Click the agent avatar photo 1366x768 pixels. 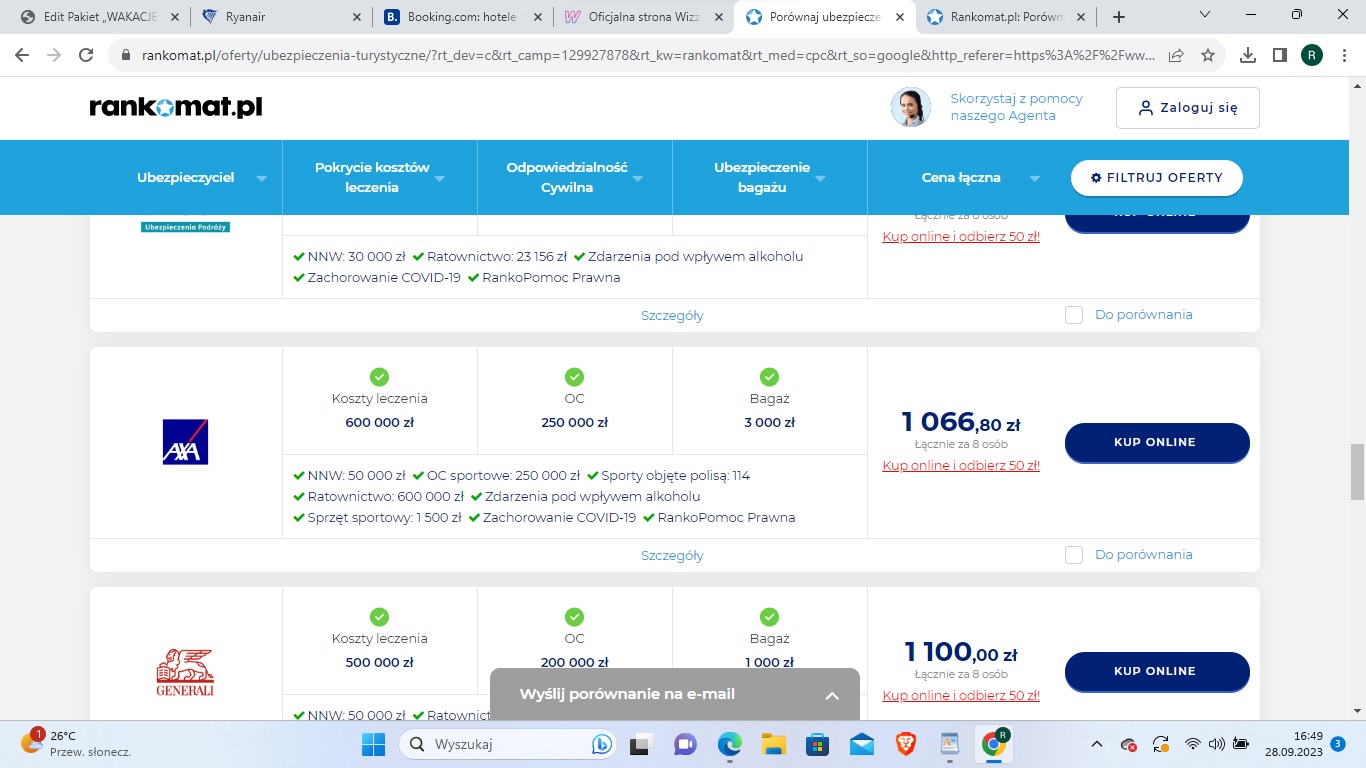tap(911, 107)
